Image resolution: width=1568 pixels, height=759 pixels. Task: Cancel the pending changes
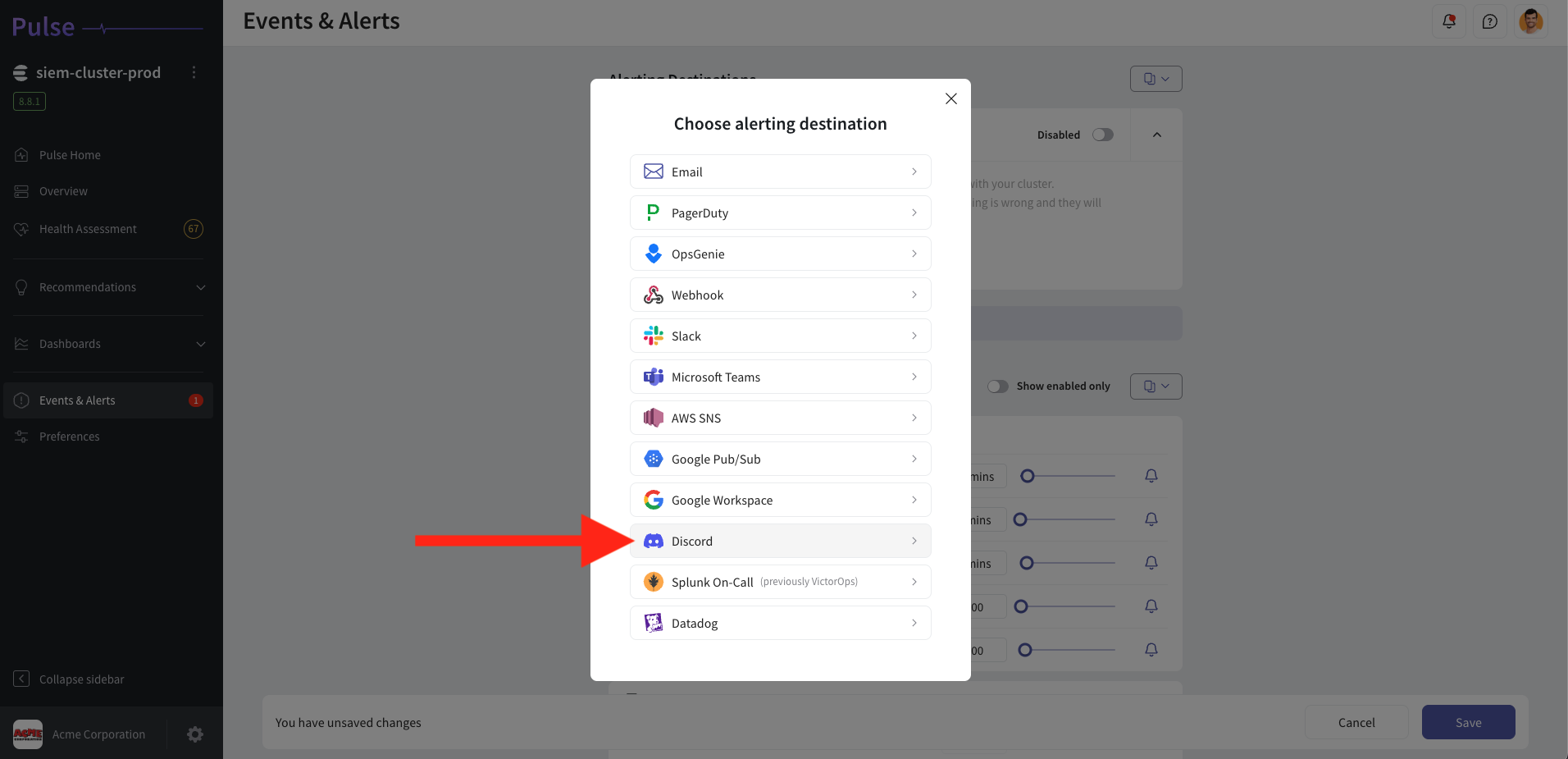(x=1356, y=722)
